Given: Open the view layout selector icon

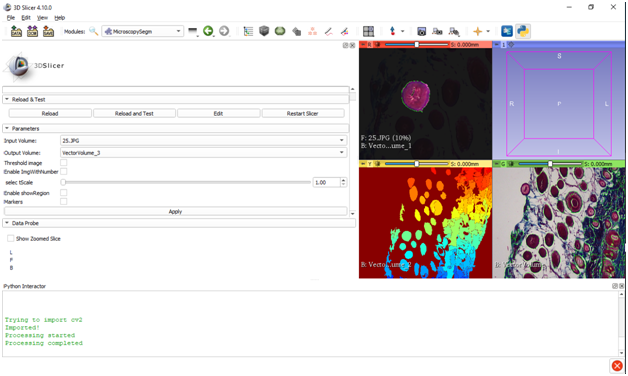Looking at the screenshot, I should pyautogui.click(x=368, y=31).
